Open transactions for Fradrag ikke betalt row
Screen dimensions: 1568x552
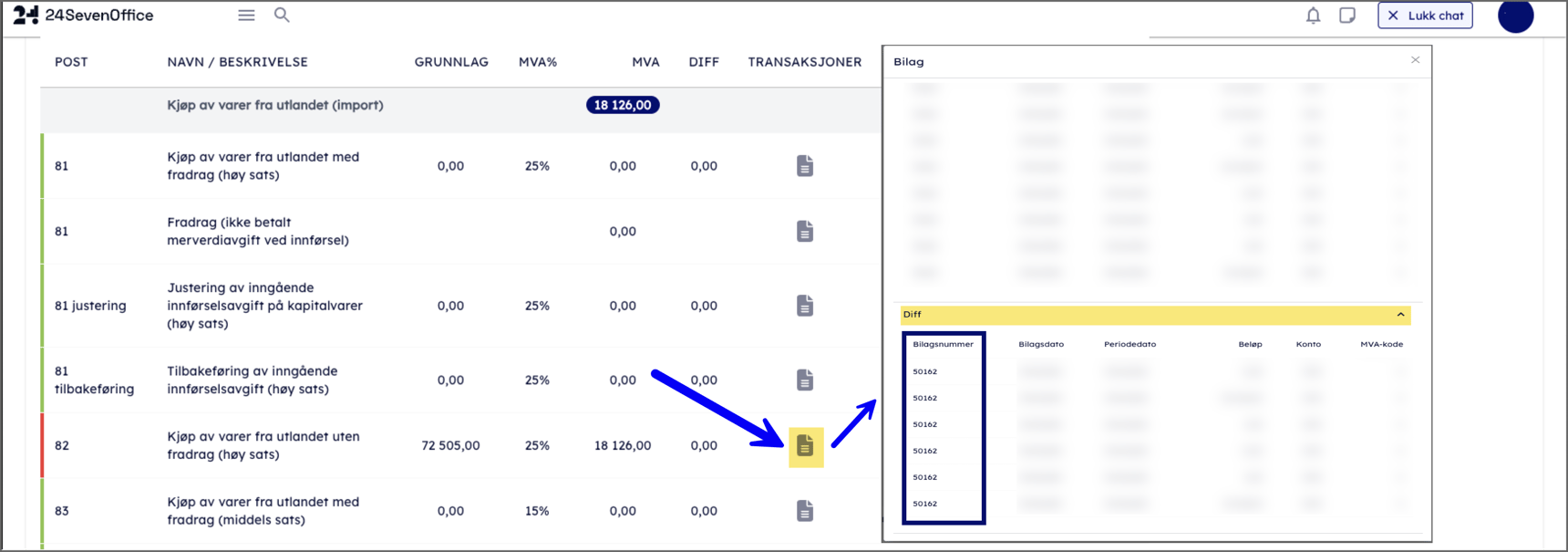(x=805, y=232)
